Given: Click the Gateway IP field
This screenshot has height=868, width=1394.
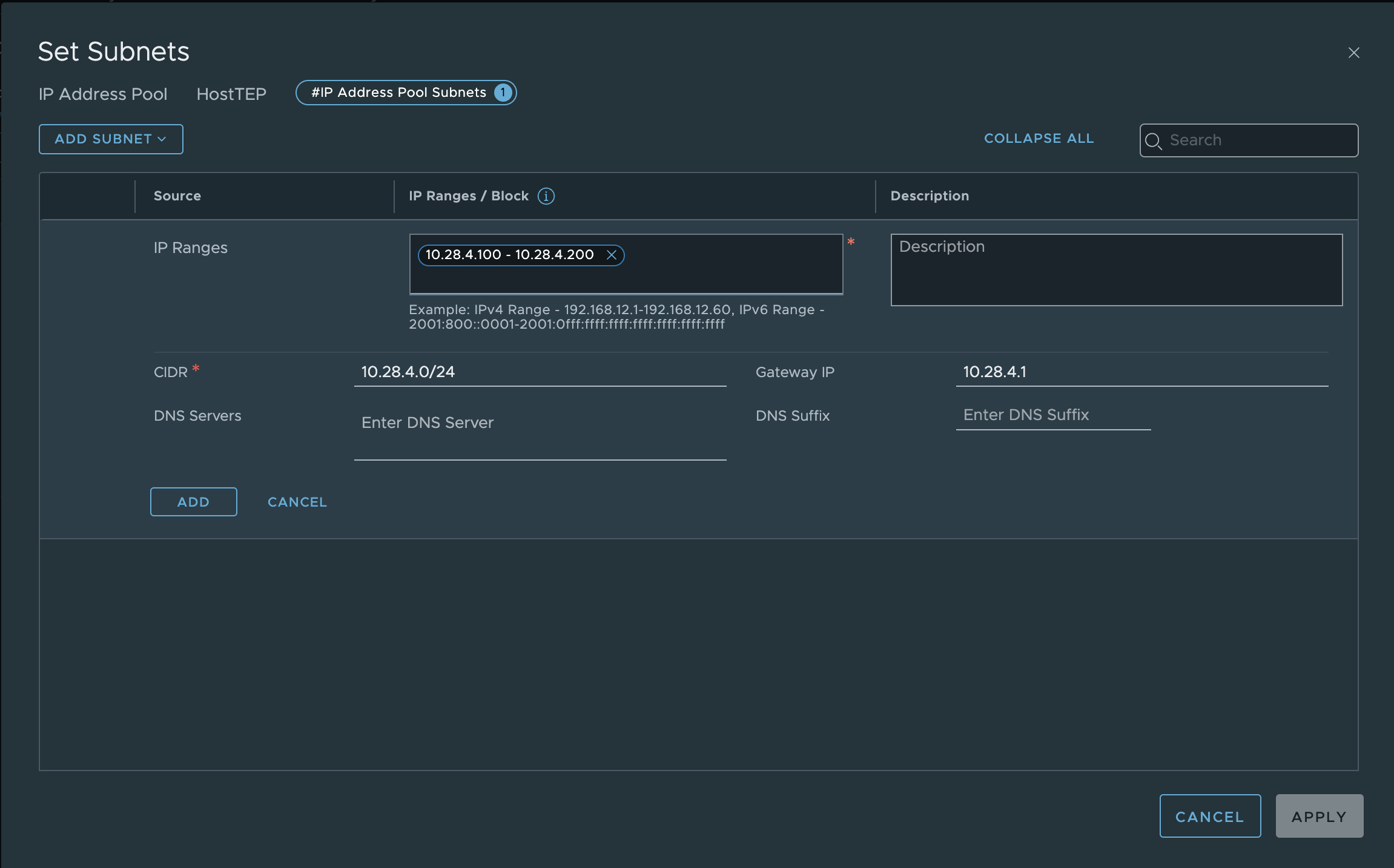Looking at the screenshot, I should click(1141, 372).
